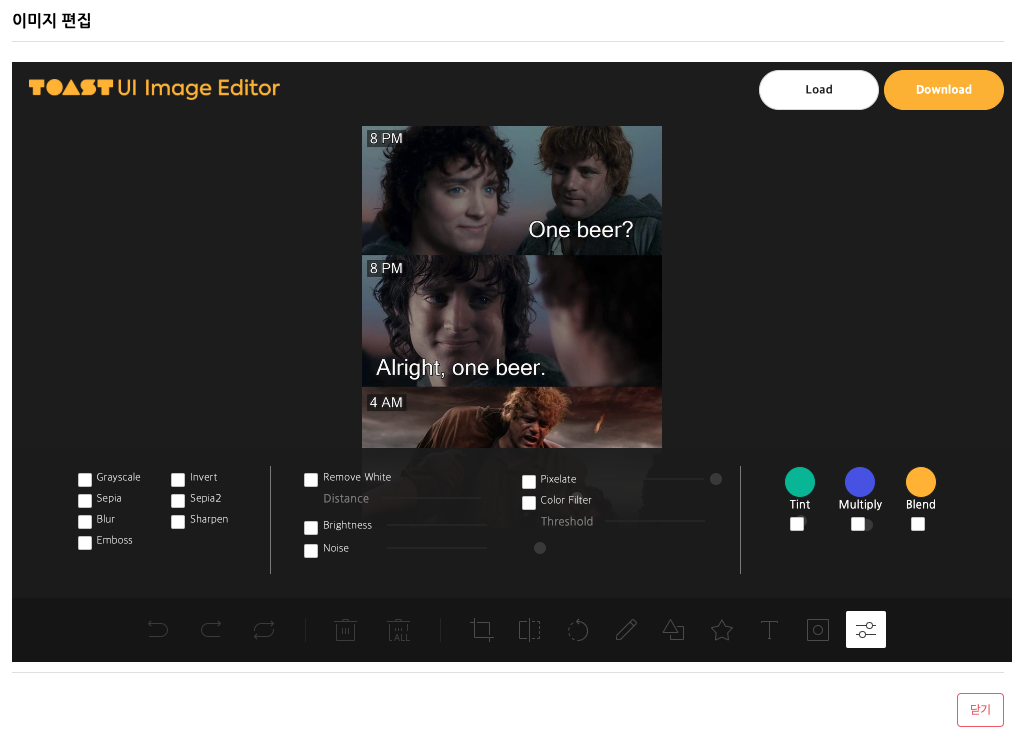Click the Distance slider track

click(430, 498)
